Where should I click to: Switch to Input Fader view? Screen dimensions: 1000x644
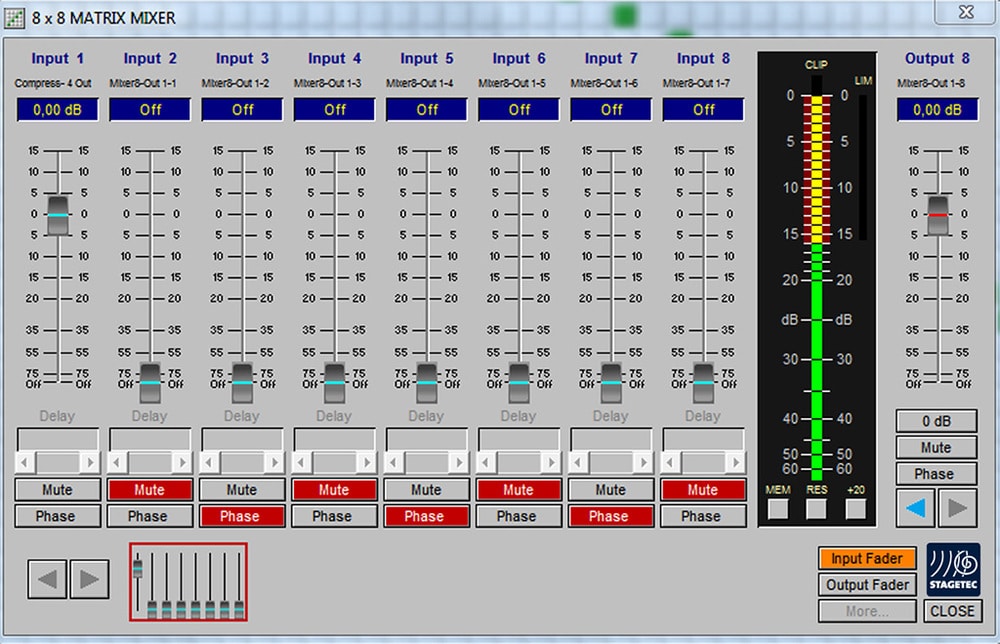(x=866, y=559)
